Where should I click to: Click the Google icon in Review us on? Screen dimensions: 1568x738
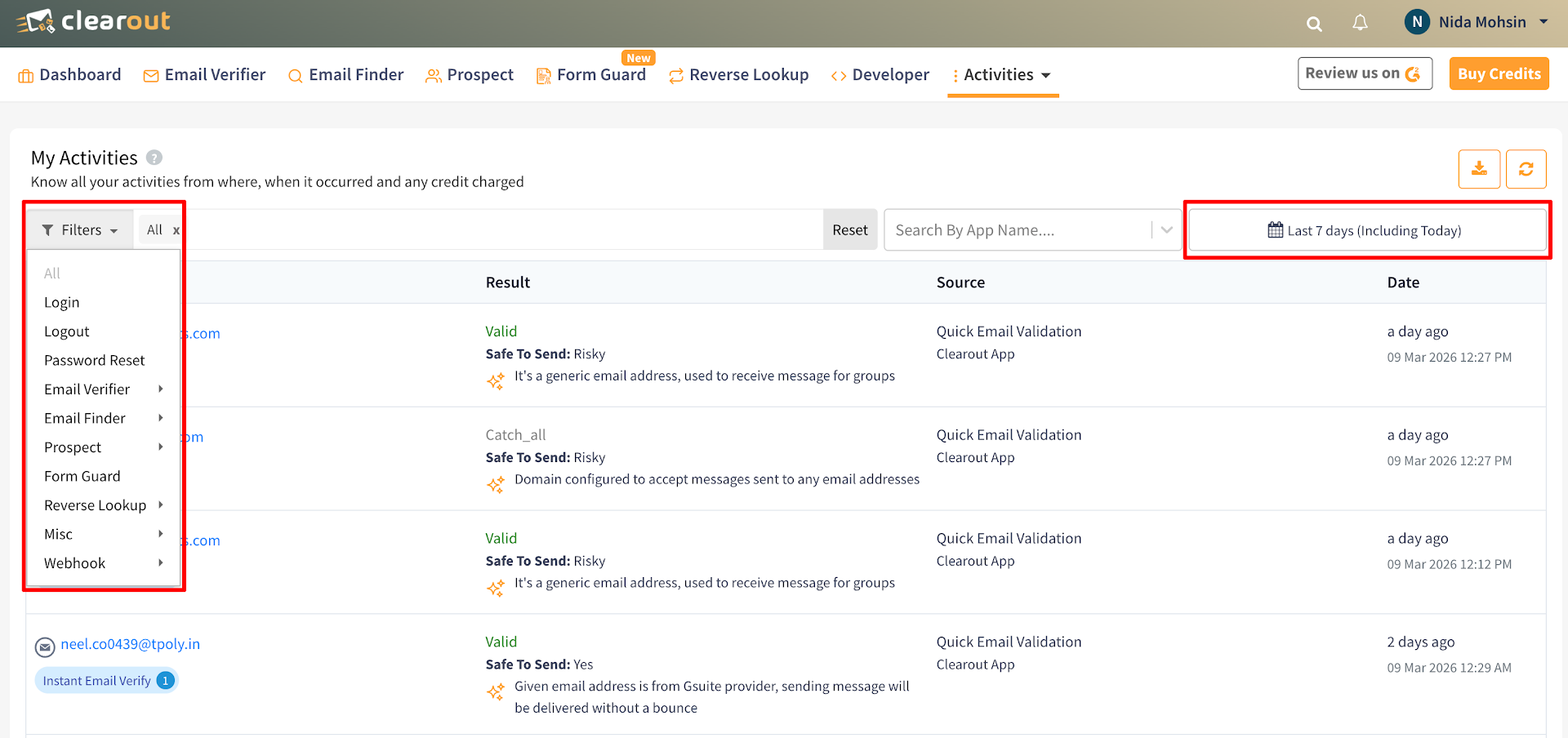click(x=1414, y=73)
